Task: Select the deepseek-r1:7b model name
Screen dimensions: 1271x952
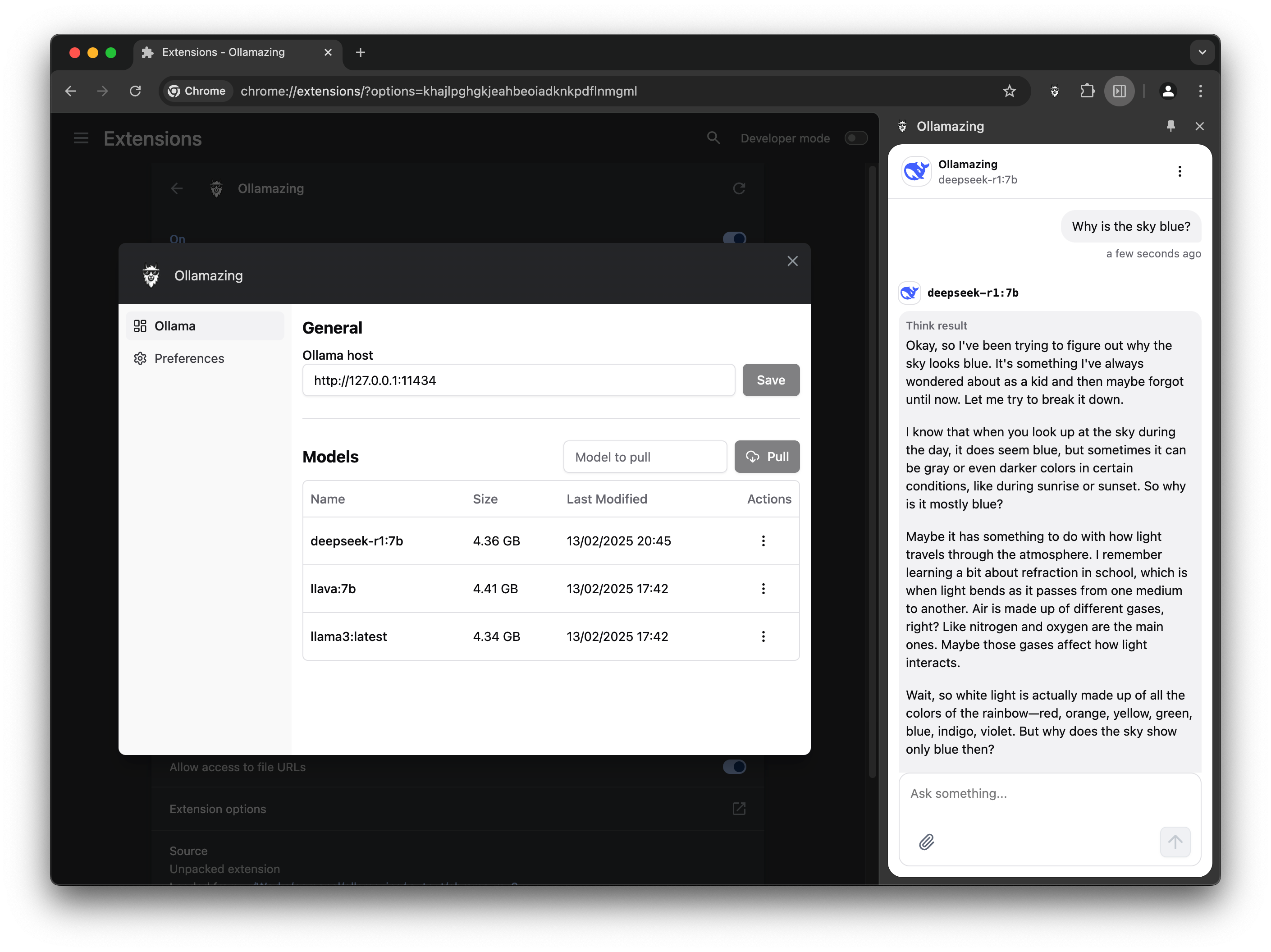Action: (x=357, y=540)
